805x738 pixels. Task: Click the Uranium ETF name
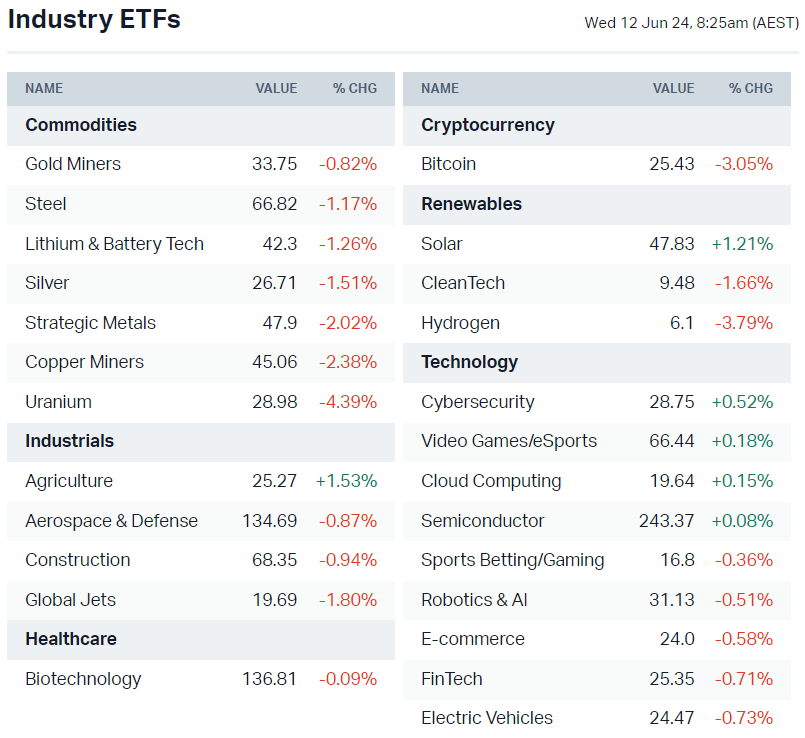coord(58,402)
